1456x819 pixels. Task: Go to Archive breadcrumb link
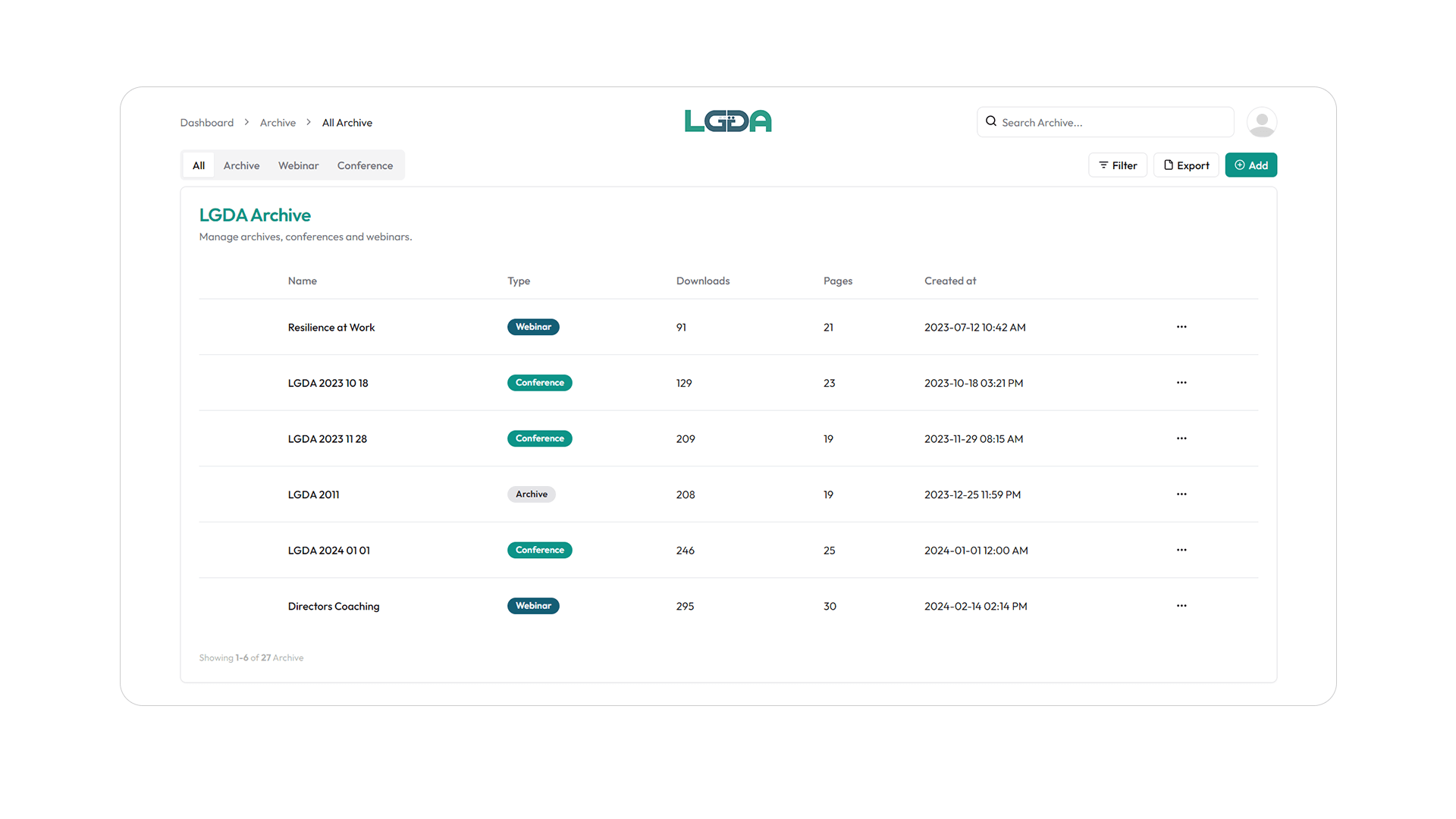click(278, 123)
